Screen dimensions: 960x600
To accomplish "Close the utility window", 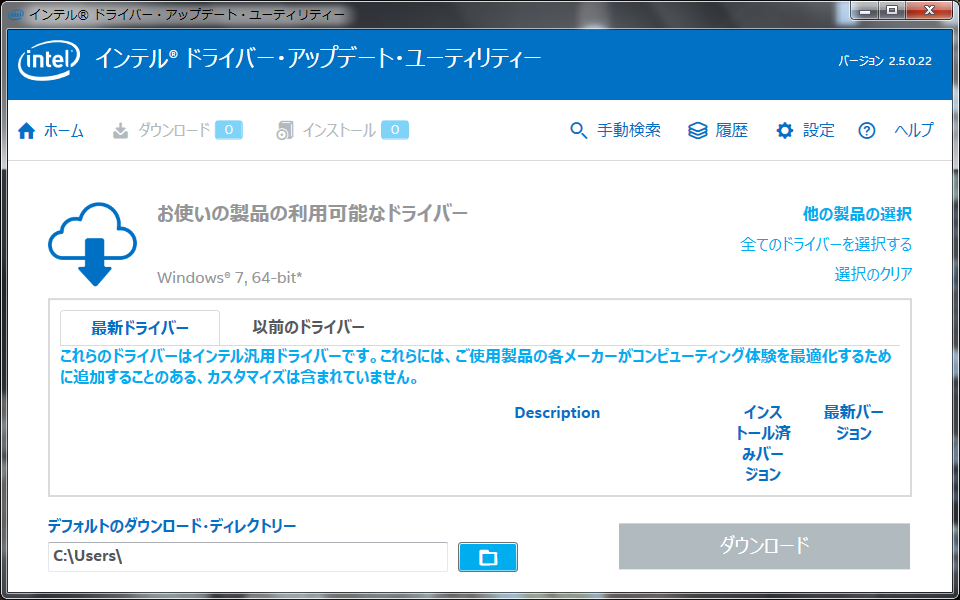I will [x=929, y=10].
